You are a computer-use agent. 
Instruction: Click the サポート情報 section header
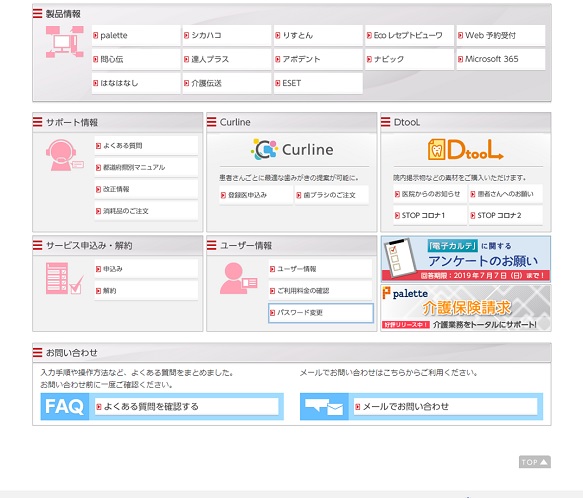pos(117,122)
